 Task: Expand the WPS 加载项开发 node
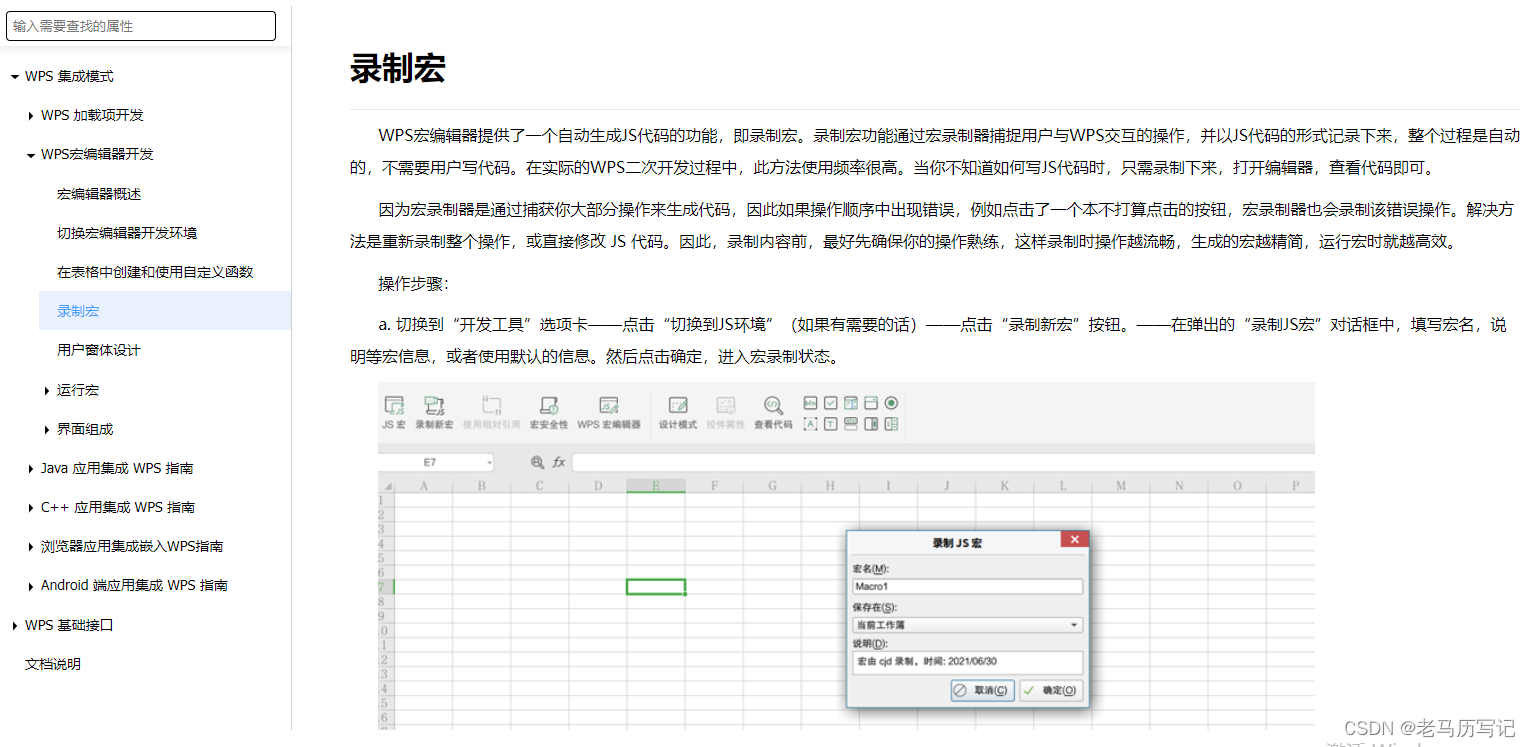[31, 116]
